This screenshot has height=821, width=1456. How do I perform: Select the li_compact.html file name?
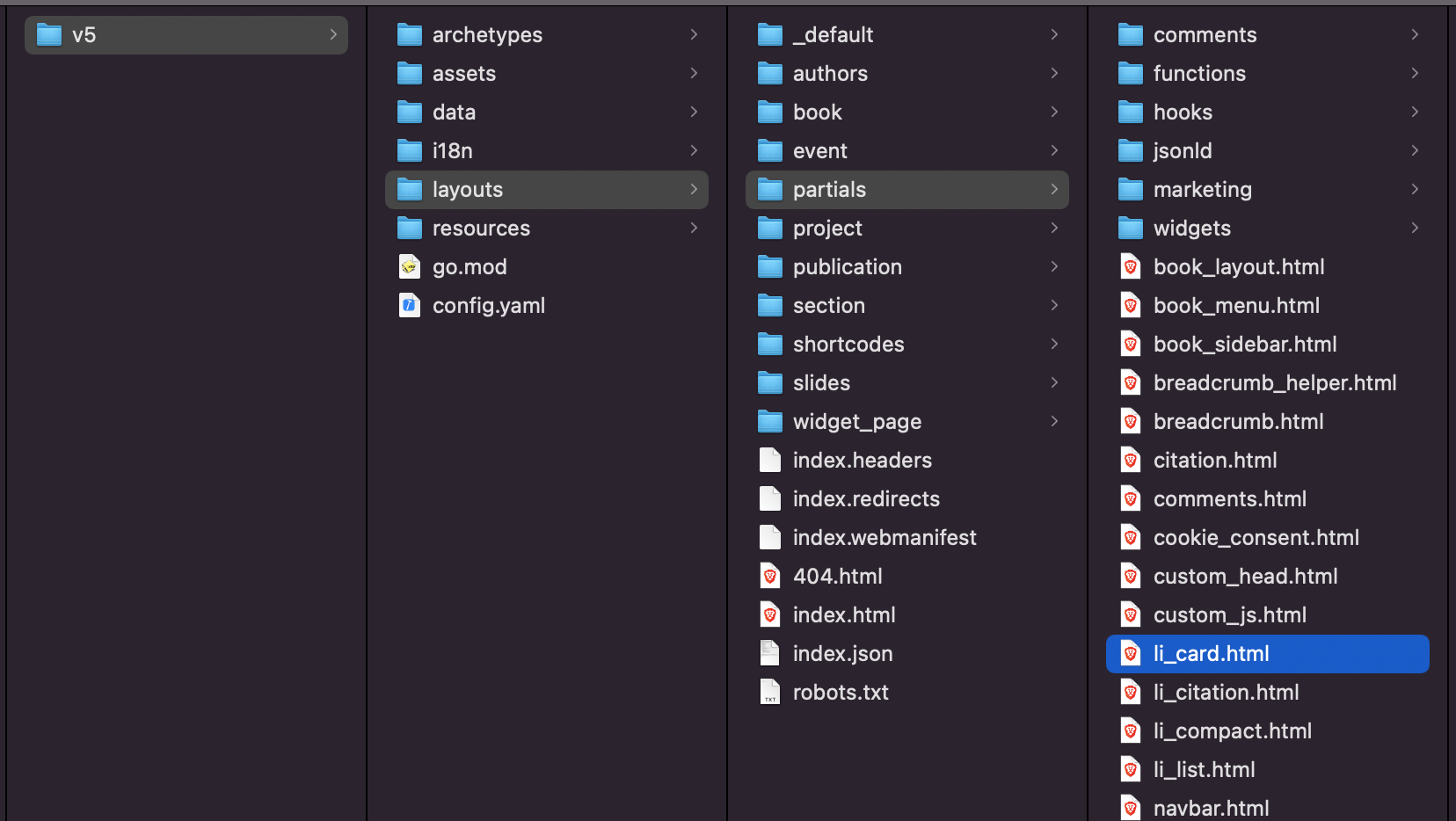pos(1233,731)
